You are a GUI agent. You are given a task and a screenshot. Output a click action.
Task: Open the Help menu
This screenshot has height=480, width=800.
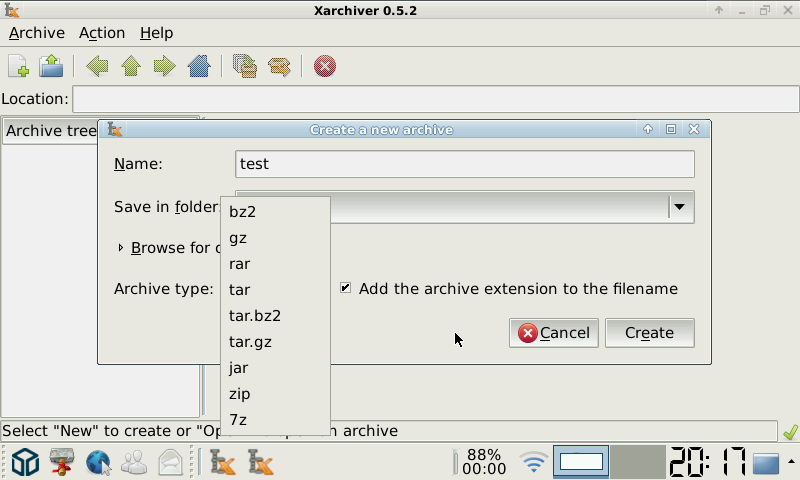157,33
